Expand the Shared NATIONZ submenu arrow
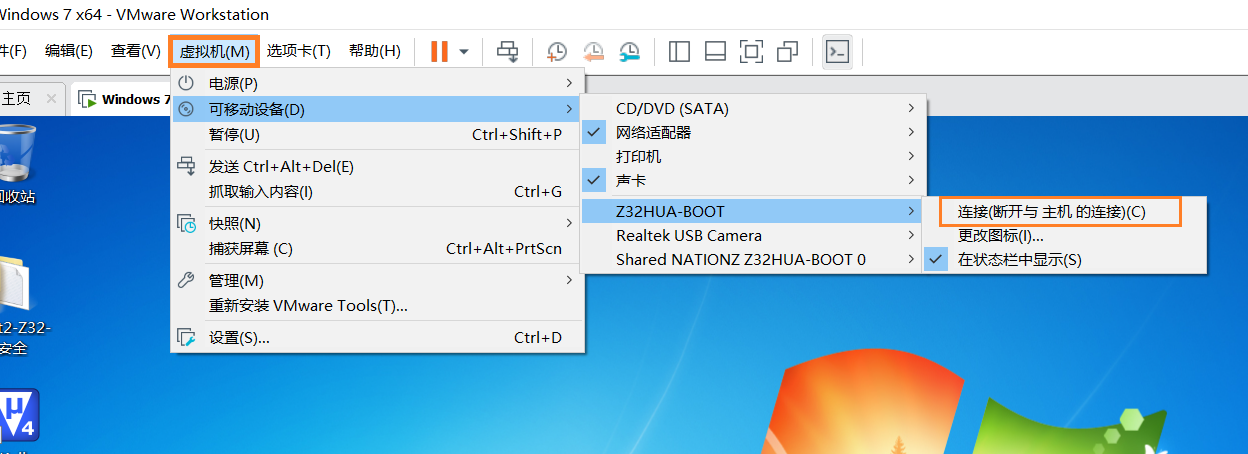This screenshot has height=454, width=1248. coord(911,260)
